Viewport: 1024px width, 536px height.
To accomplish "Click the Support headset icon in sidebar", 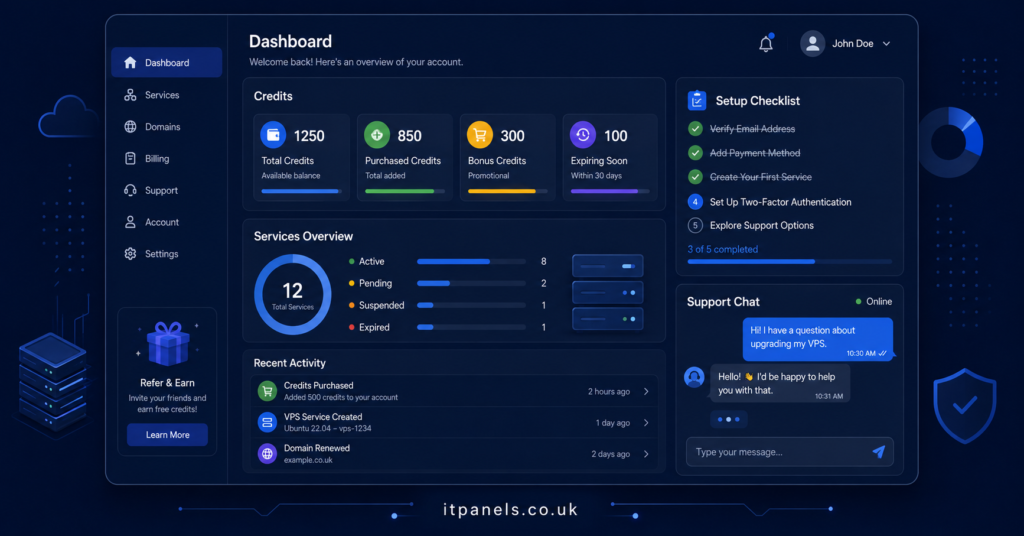I will pyautogui.click(x=130, y=190).
